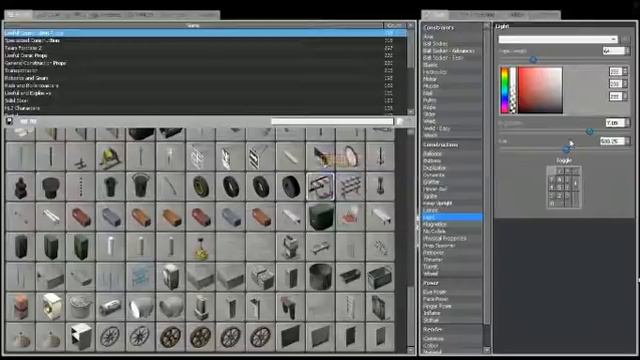Select Robotics and Gears row

click(205, 78)
